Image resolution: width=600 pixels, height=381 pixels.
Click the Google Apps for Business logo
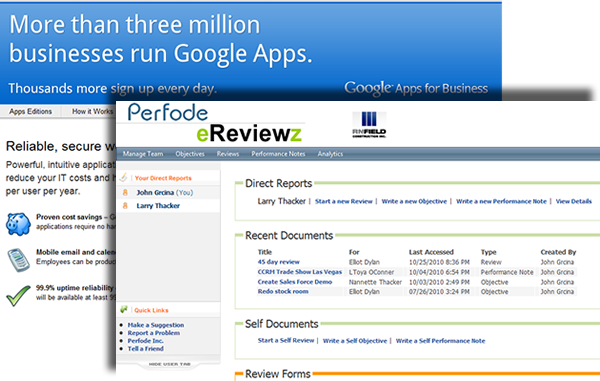(x=416, y=88)
